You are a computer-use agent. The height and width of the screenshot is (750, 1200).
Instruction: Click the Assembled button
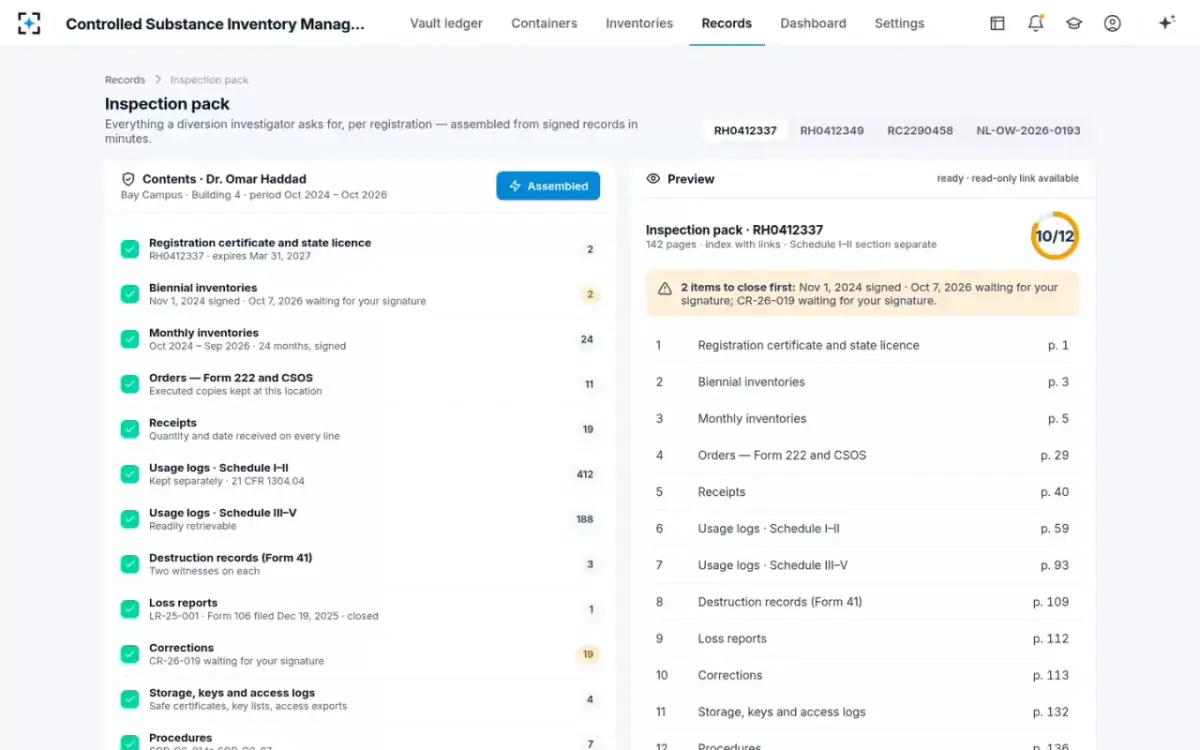(548, 186)
